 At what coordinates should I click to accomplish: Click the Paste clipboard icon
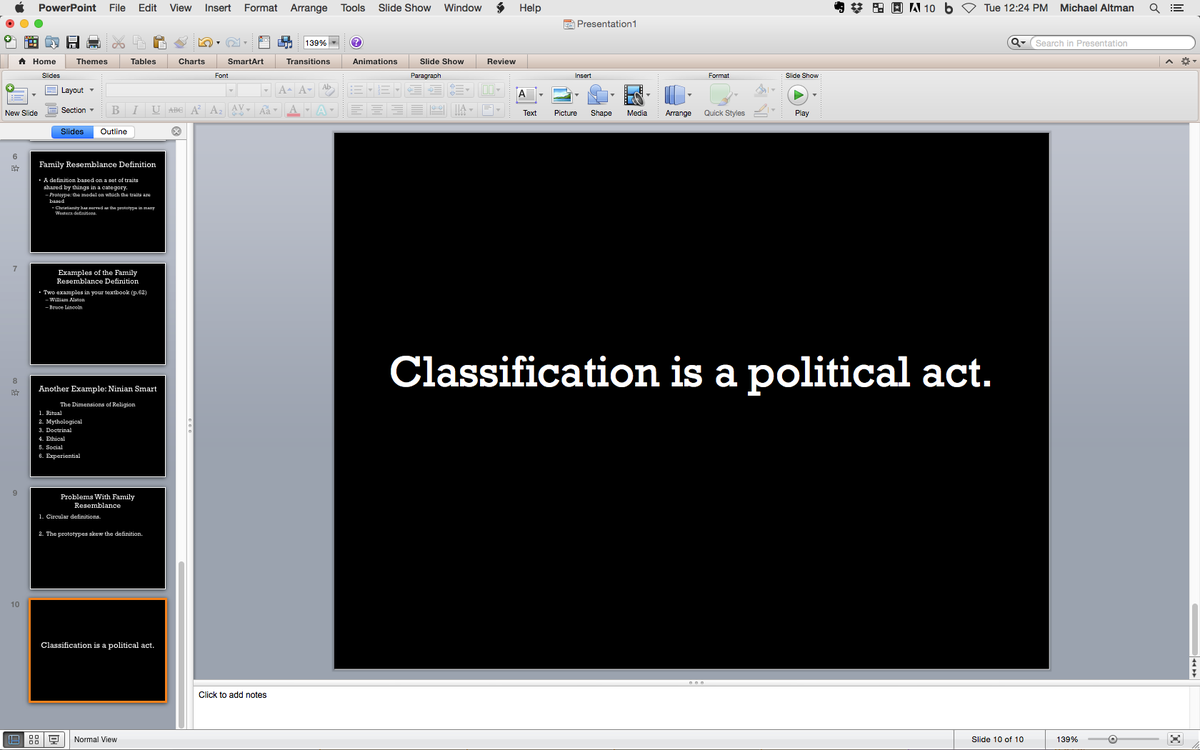point(159,42)
